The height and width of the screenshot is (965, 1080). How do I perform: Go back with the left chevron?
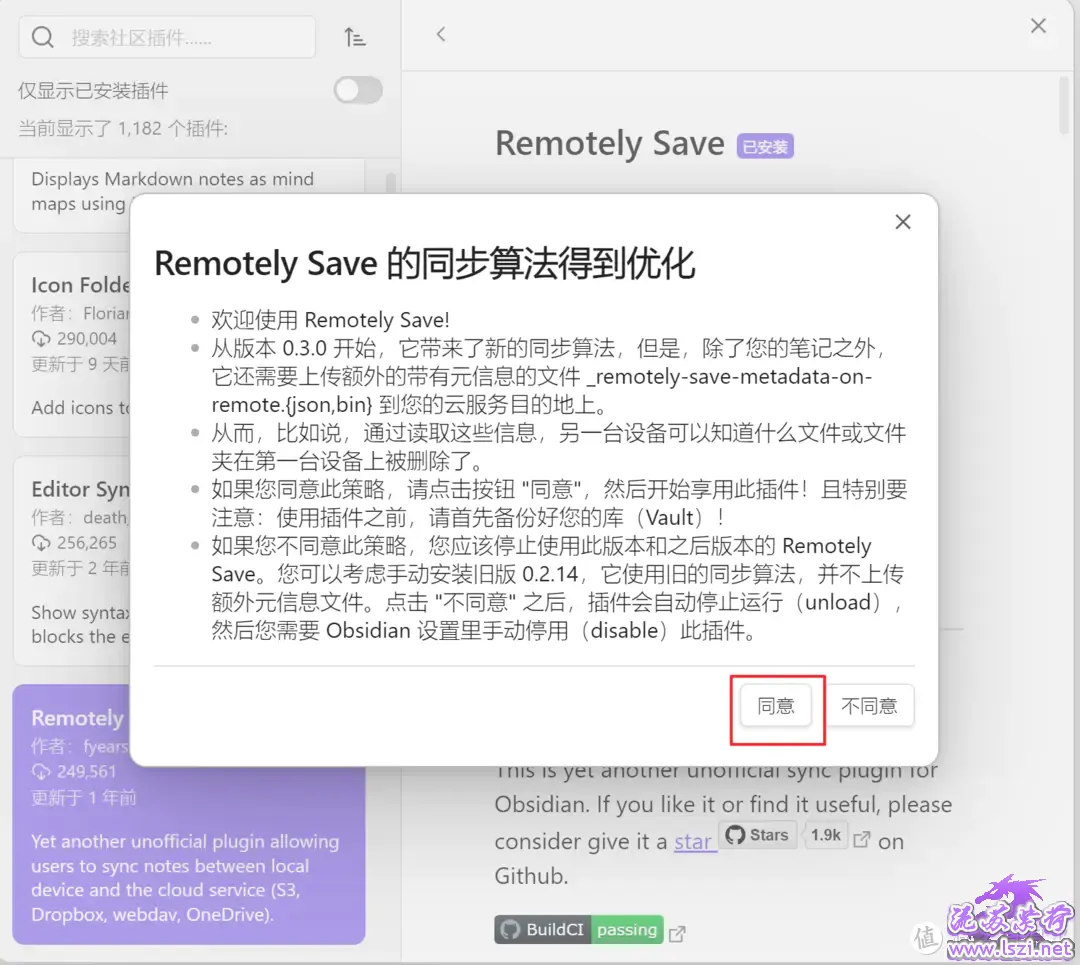pyautogui.click(x=442, y=34)
